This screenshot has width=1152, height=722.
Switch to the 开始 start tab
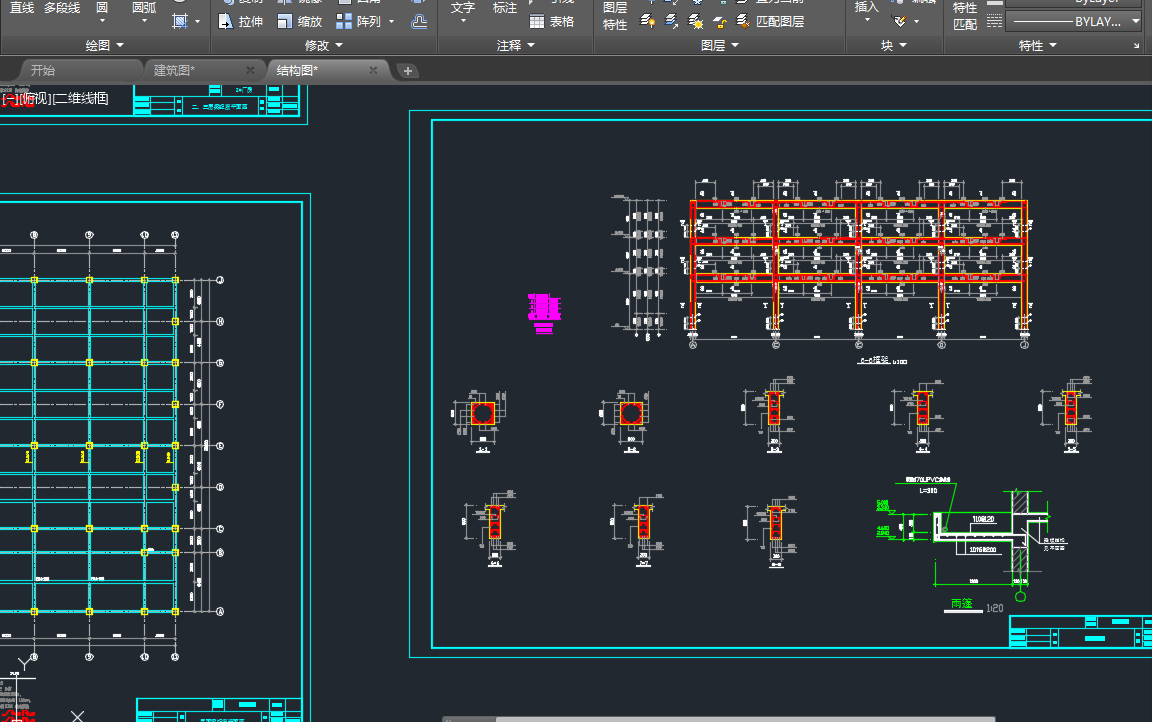(43, 70)
